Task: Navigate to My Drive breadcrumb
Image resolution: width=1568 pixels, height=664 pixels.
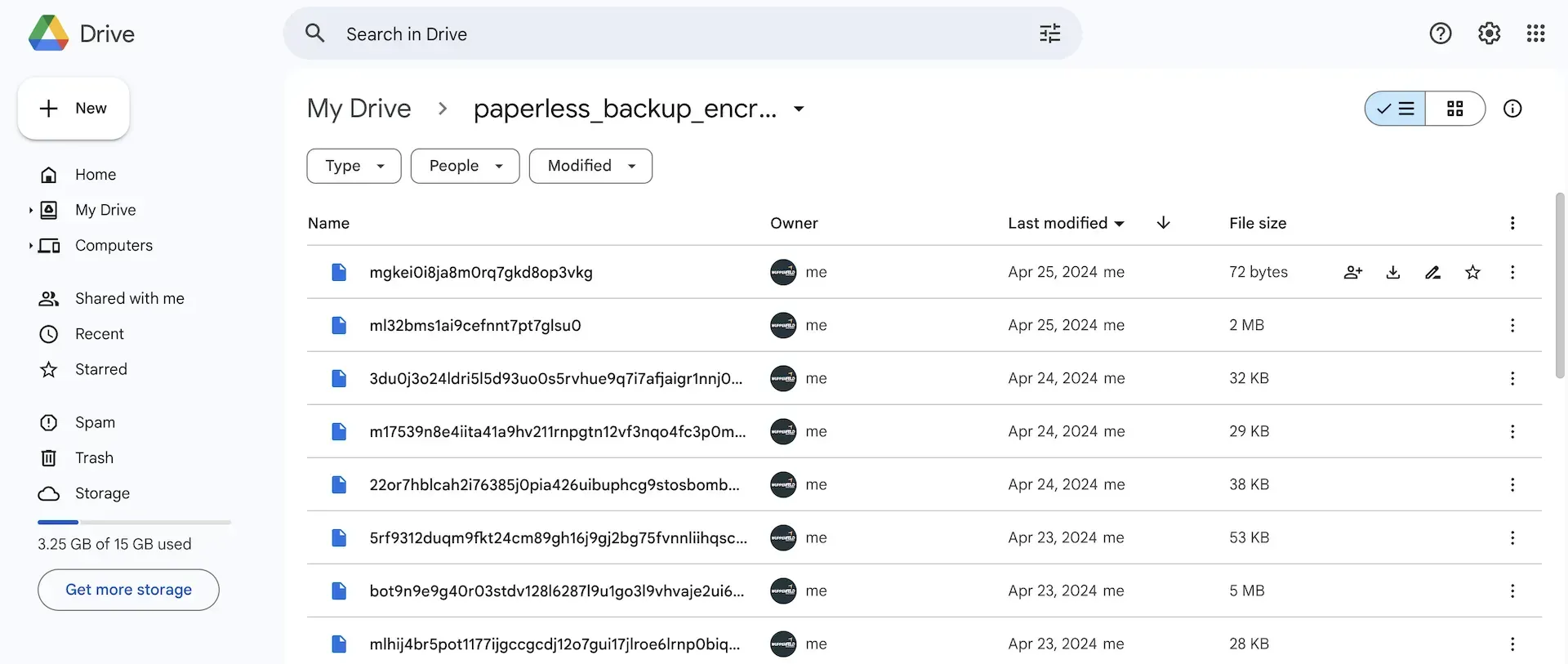Action: (359, 109)
